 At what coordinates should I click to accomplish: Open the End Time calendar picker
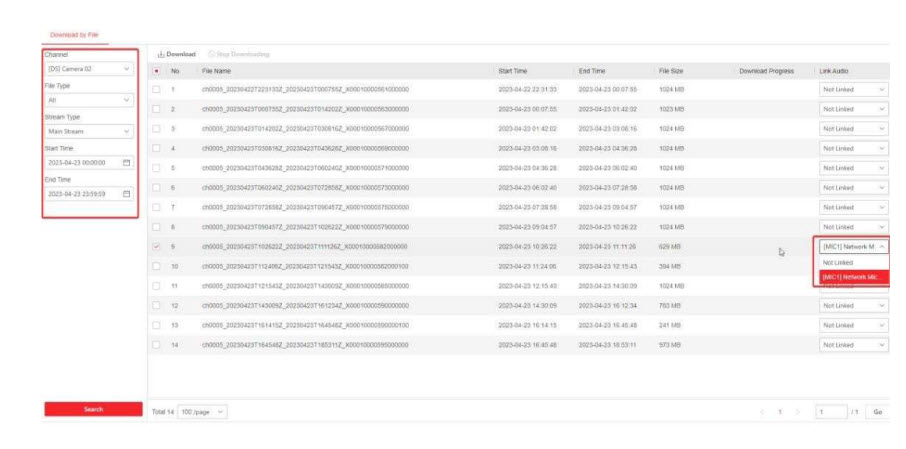point(126,194)
